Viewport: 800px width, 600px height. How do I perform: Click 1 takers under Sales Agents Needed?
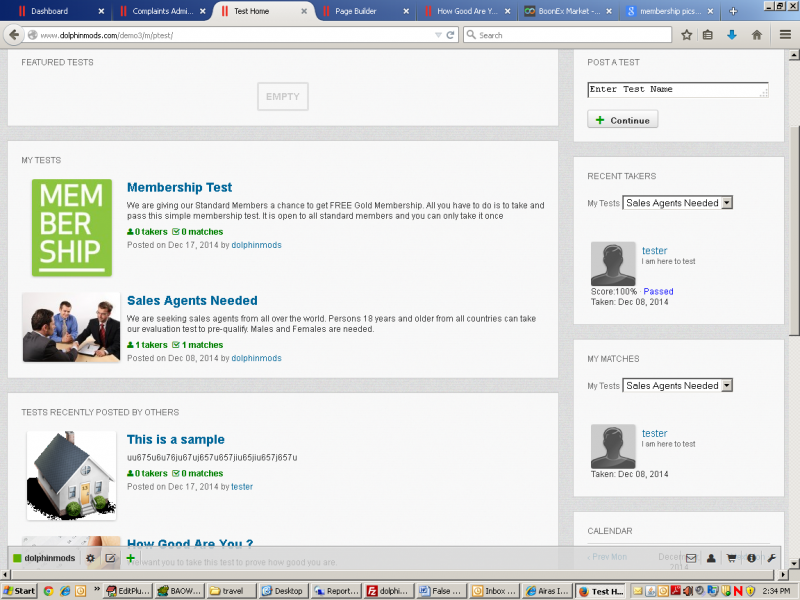(147, 345)
